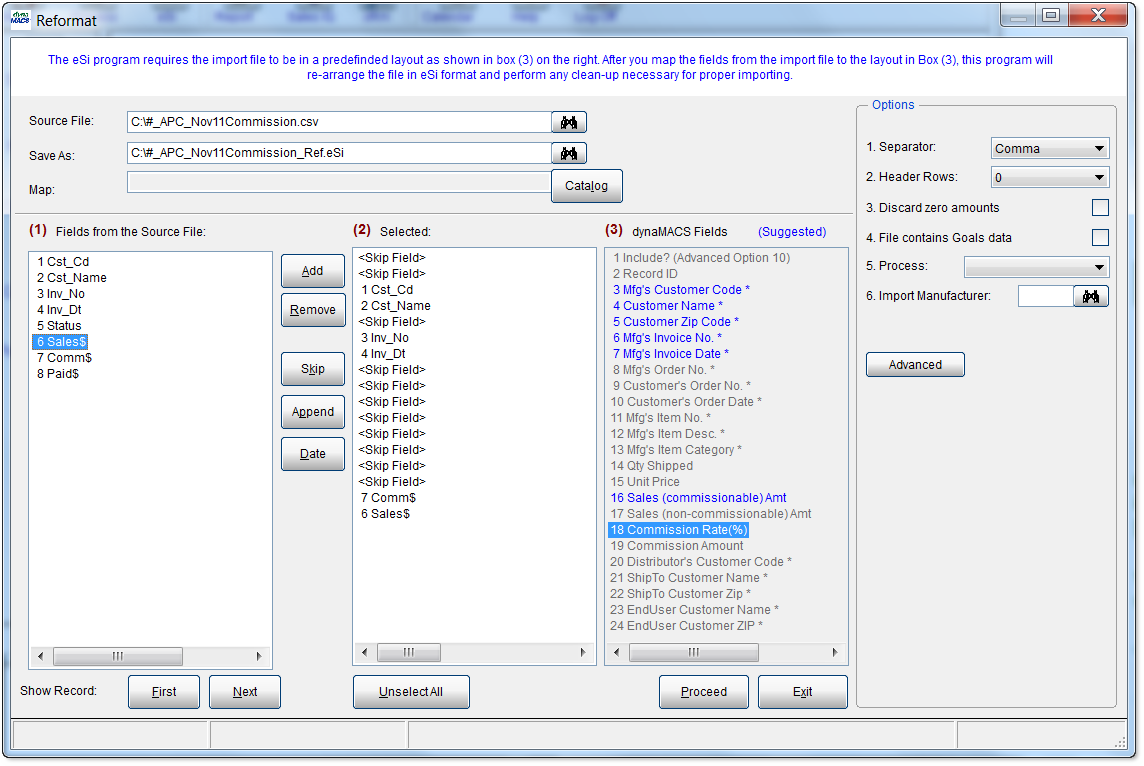Viewport: 1144px width, 766px height.
Task: Click the dynaMACS app icon in title bar
Action: click(20, 19)
